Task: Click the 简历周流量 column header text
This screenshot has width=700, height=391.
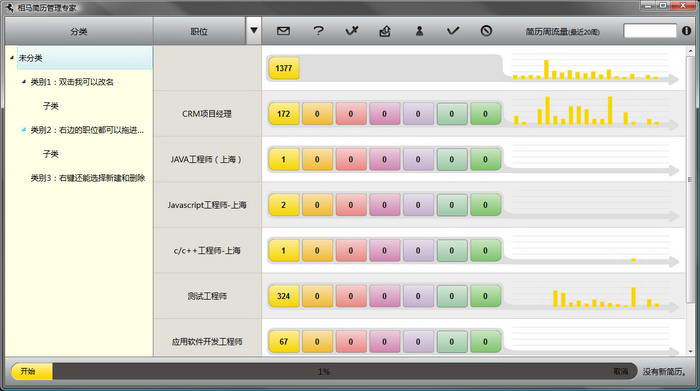Action: pyautogui.click(x=562, y=32)
